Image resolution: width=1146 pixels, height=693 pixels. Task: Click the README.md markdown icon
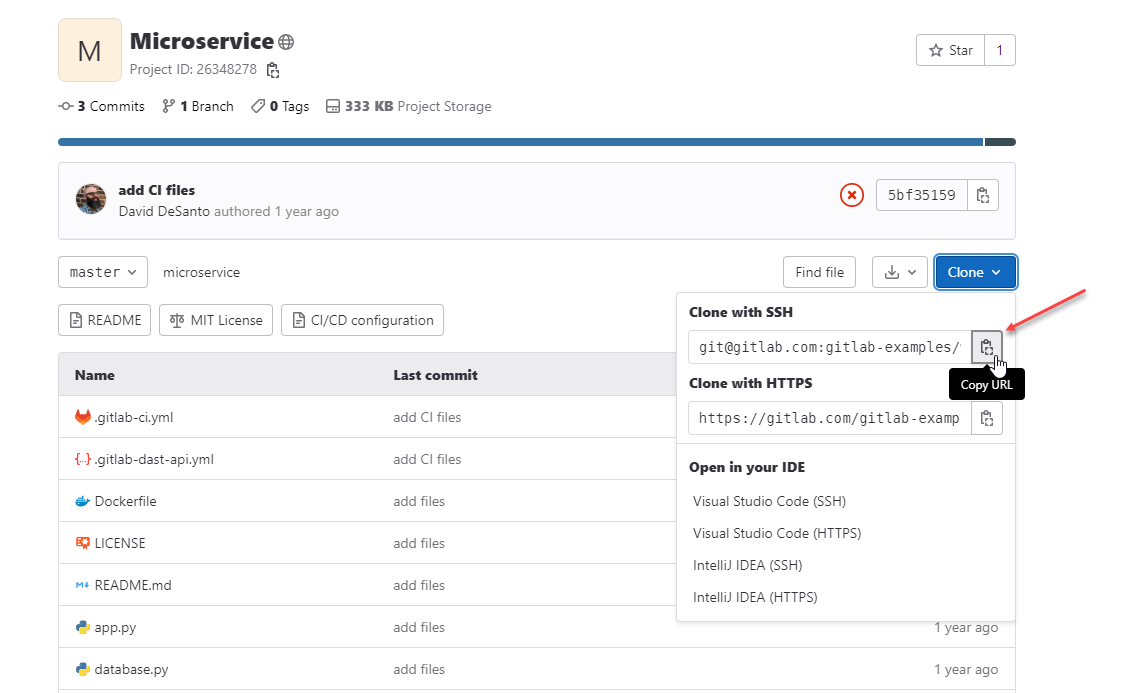83,586
